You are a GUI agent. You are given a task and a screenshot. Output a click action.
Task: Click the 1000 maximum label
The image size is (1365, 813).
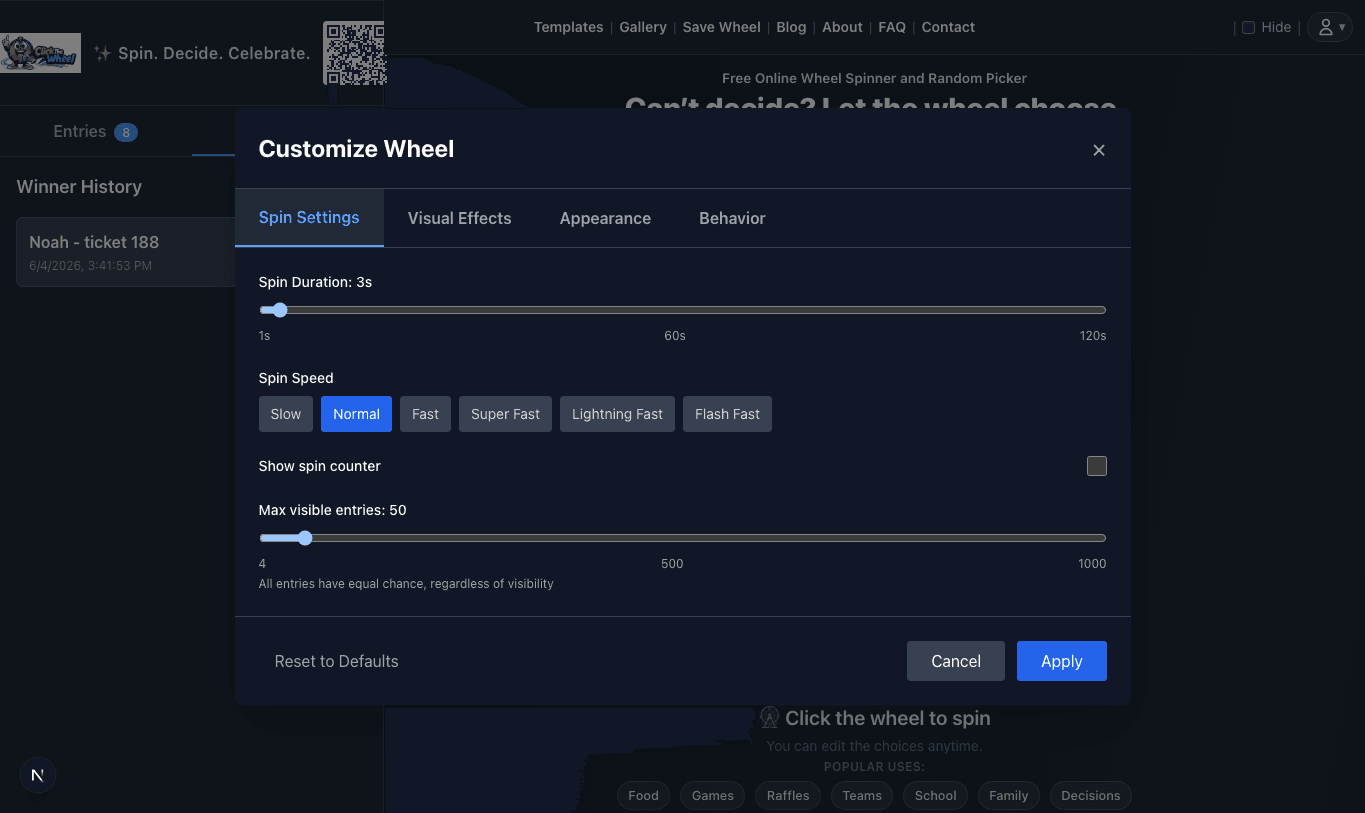coord(1092,564)
